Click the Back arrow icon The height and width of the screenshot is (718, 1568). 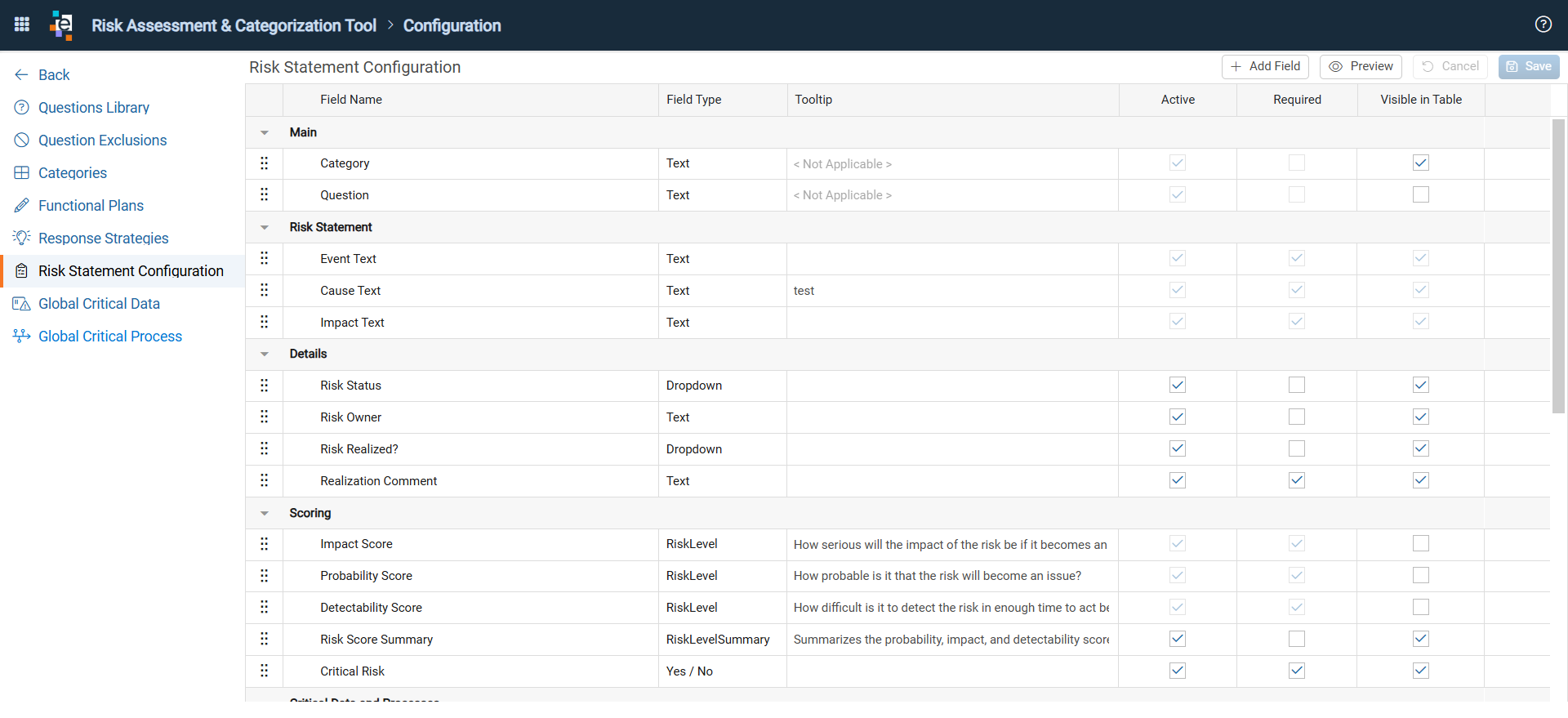[x=22, y=75]
